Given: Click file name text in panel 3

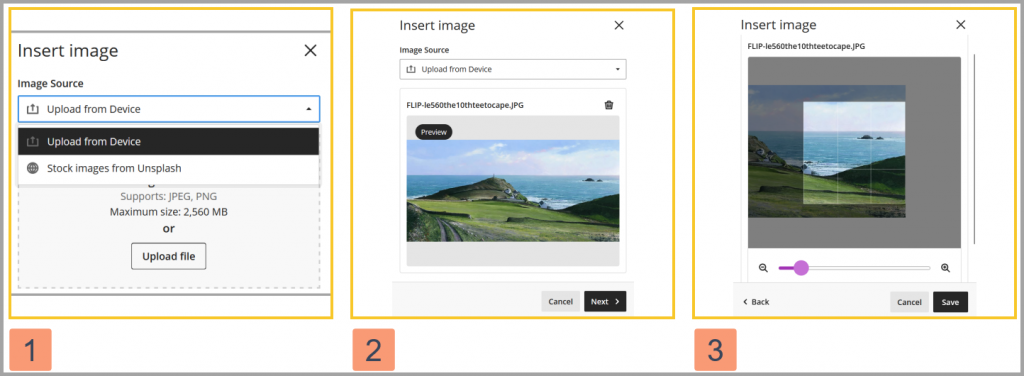Looking at the screenshot, I should pyautogui.click(x=806, y=46).
